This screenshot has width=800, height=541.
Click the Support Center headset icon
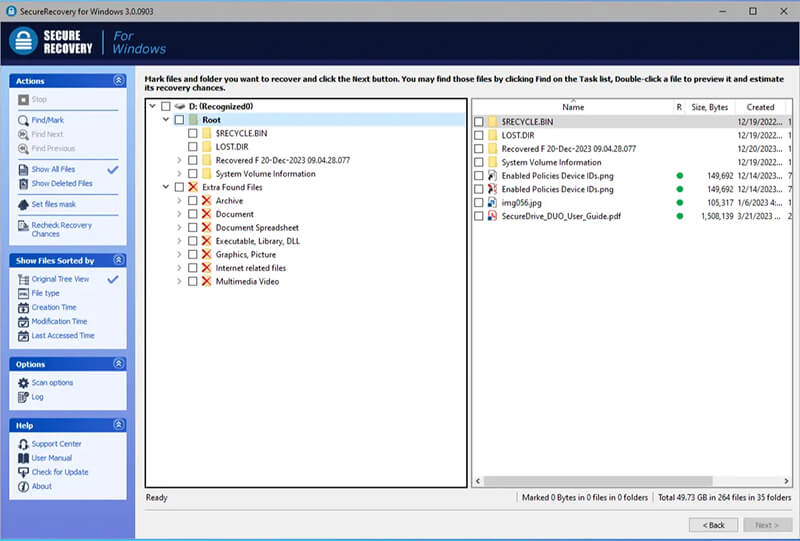click(x=23, y=444)
